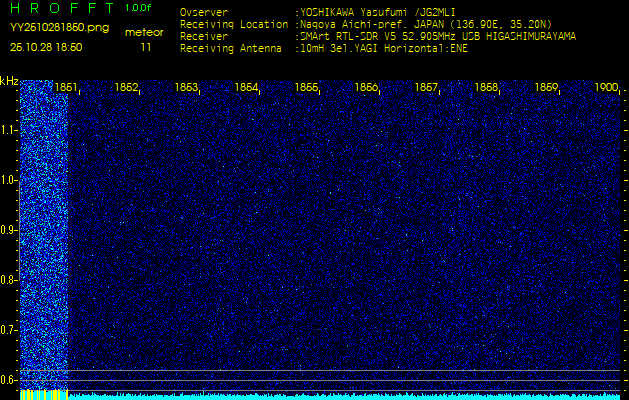Click the yellow signal level bars at bottom left
This screenshot has height=400, width=629.
coord(43,395)
